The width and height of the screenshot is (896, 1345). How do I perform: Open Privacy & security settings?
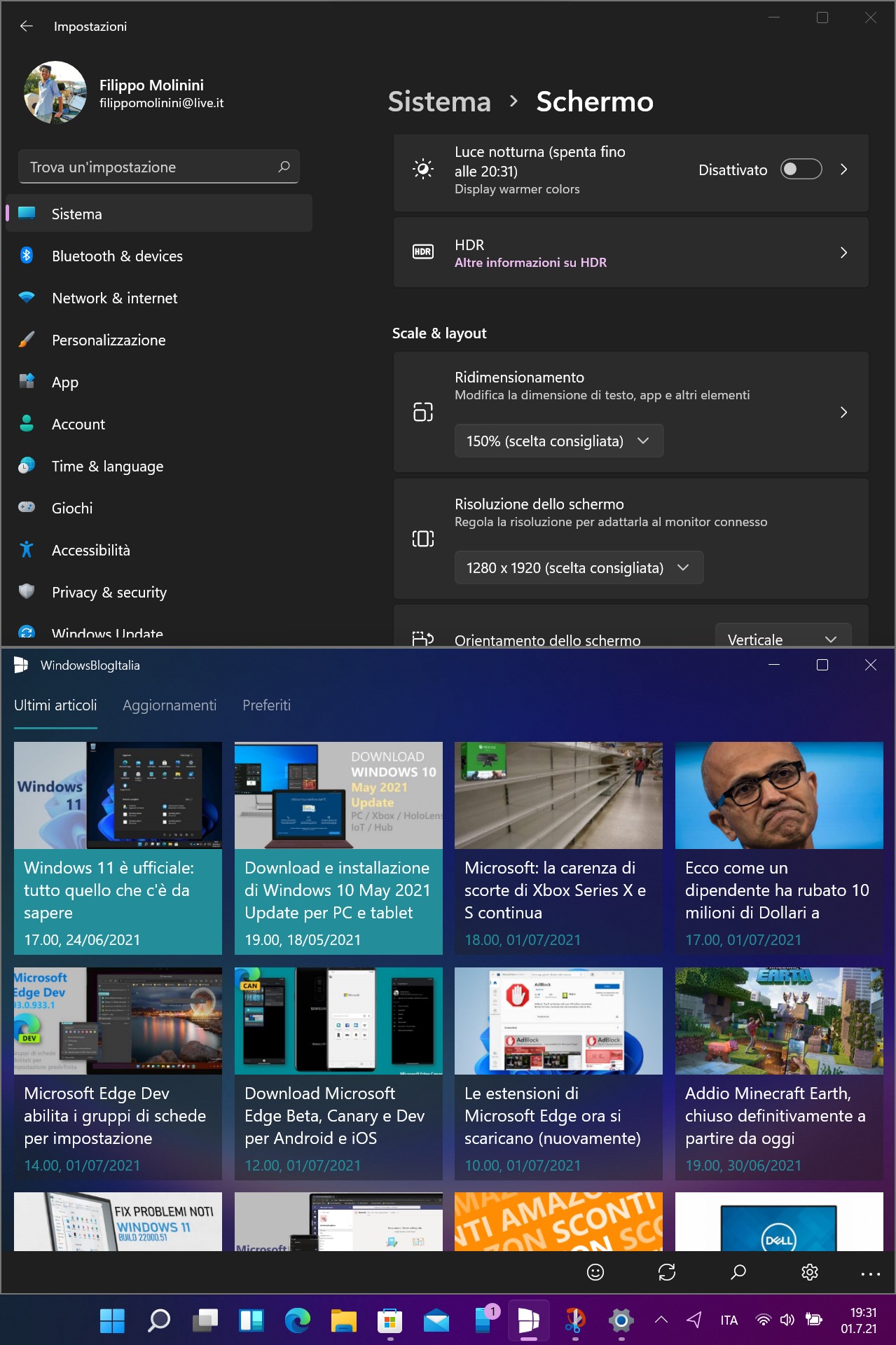click(x=159, y=592)
